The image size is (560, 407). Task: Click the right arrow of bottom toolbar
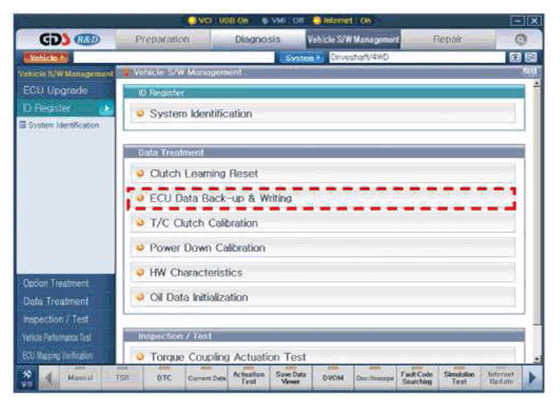[x=532, y=378]
